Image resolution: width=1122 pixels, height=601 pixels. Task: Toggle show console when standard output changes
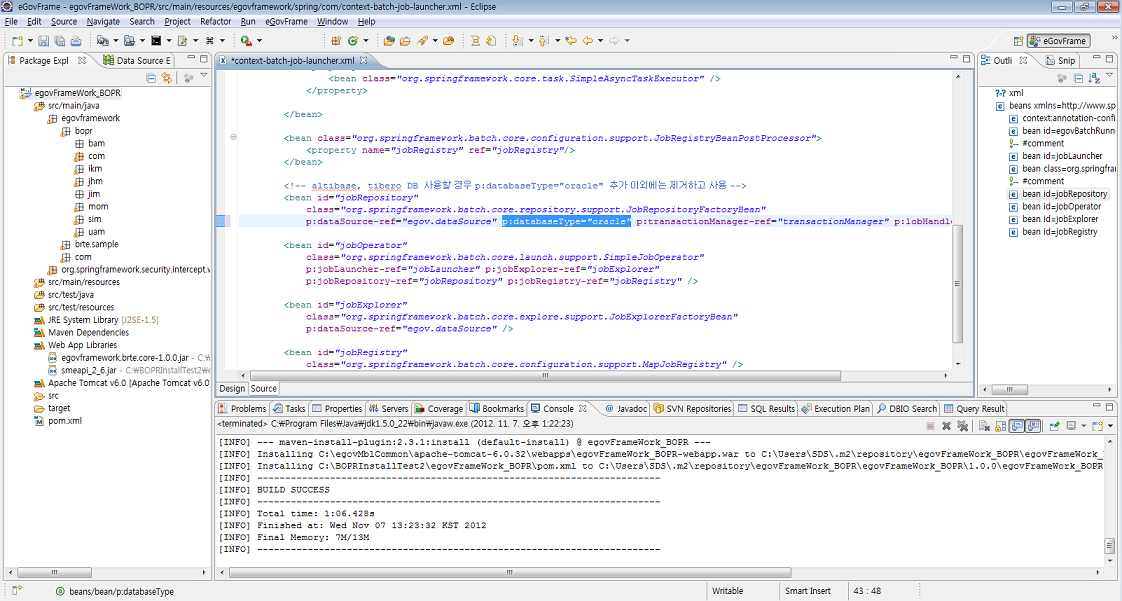coord(1018,426)
